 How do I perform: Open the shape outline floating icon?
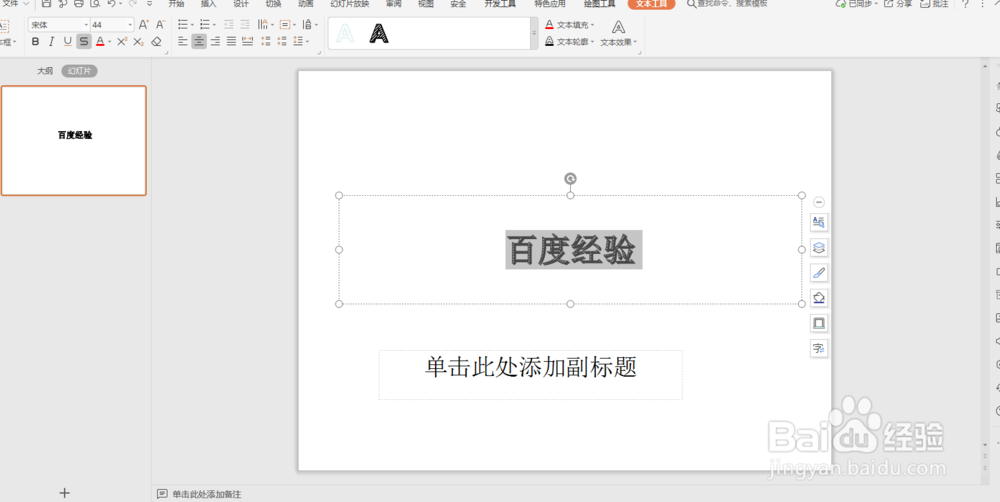click(820, 323)
